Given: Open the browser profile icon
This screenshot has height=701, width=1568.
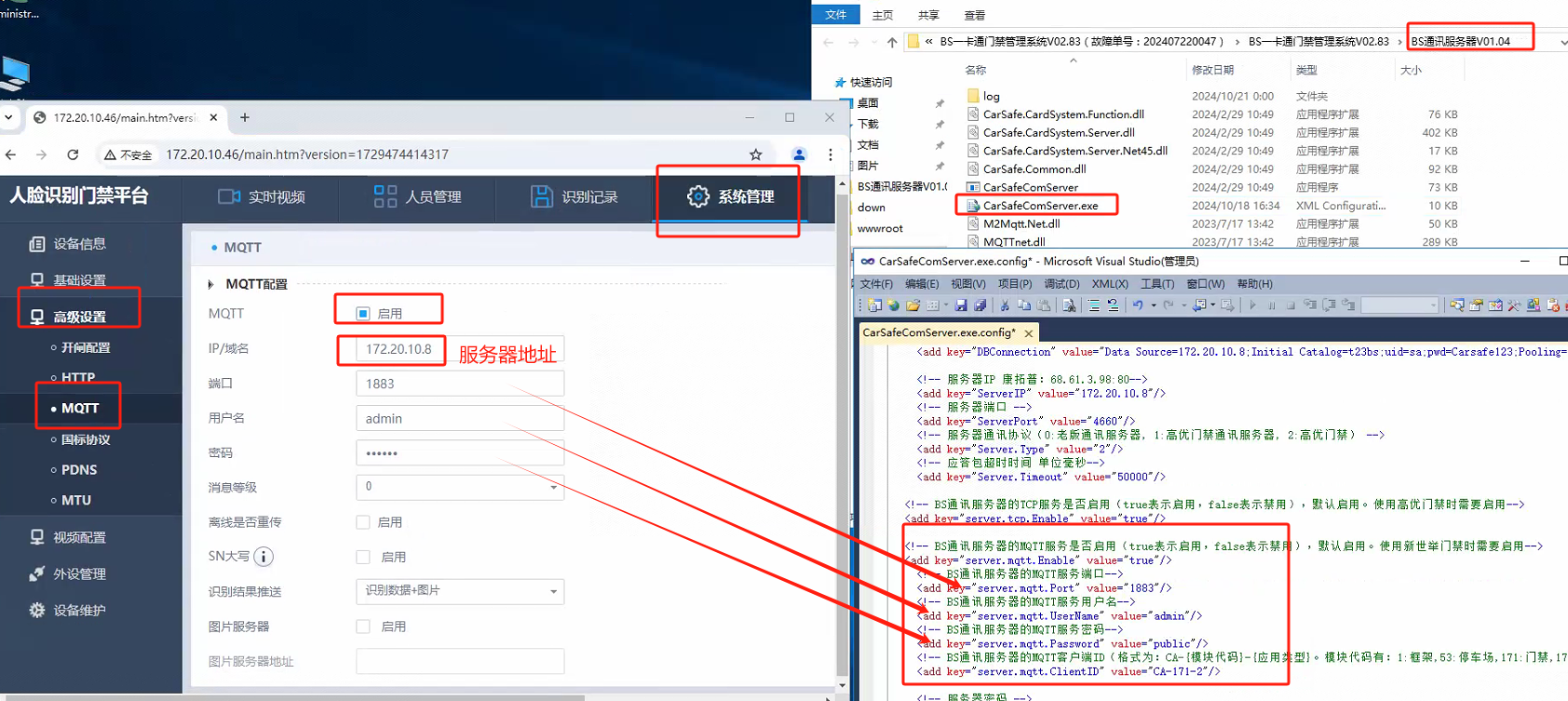Looking at the screenshot, I should [x=798, y=155].
